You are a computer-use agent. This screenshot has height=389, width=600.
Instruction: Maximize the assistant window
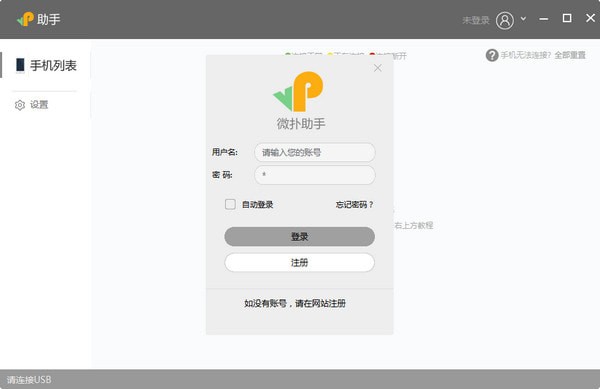point(567,18)
